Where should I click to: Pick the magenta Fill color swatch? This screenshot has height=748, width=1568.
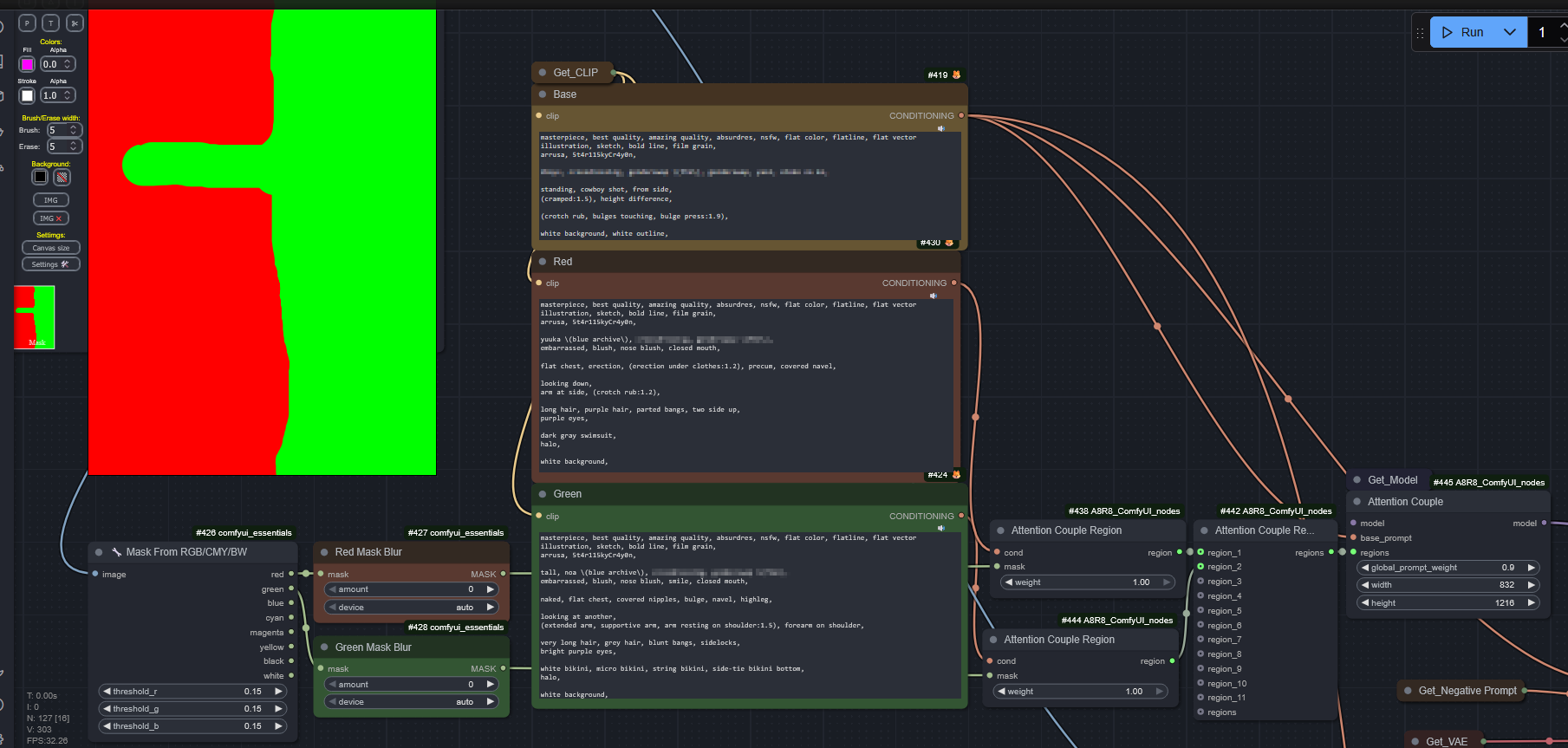[x=27, y=64]
